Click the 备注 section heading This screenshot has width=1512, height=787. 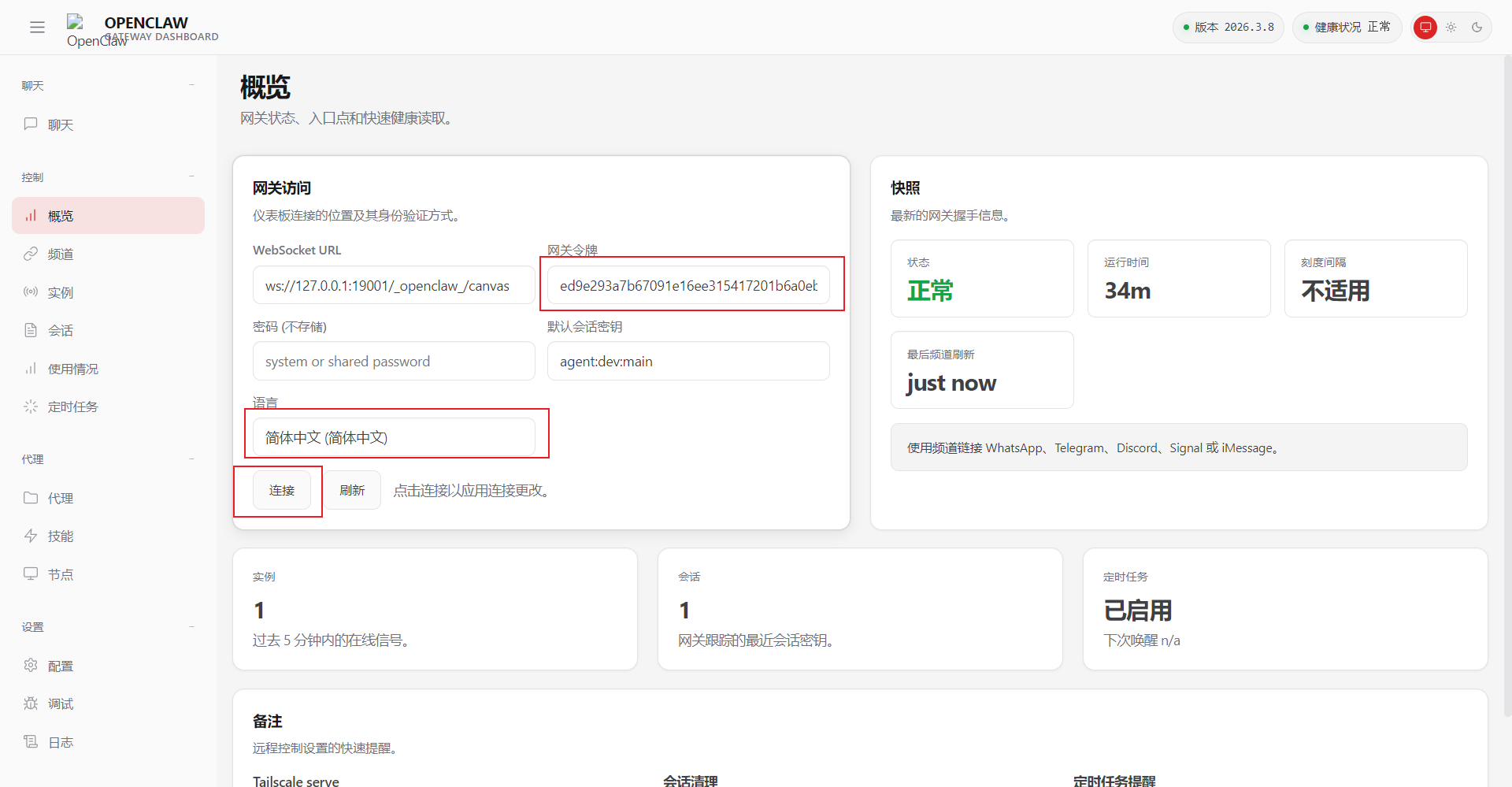268,722
